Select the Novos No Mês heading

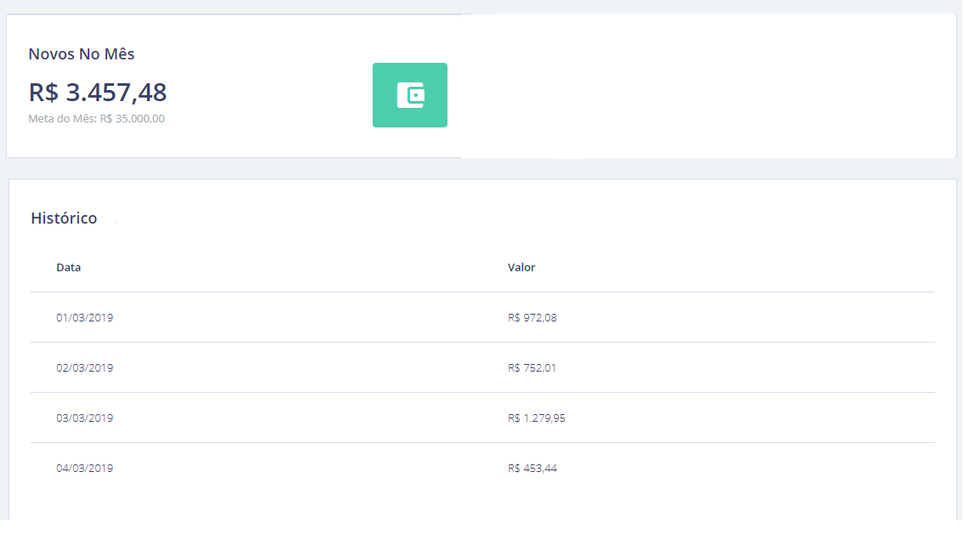click(81, 54)
